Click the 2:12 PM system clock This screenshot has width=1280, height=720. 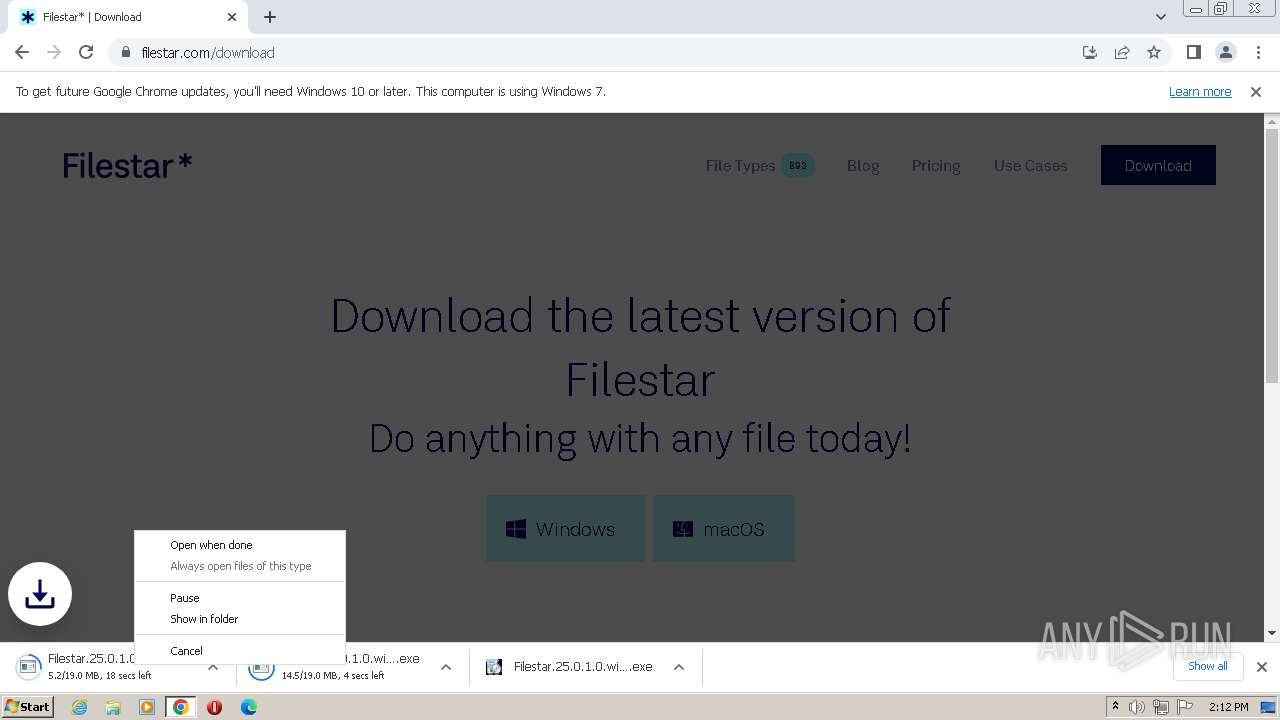(x=1228, y=707)
